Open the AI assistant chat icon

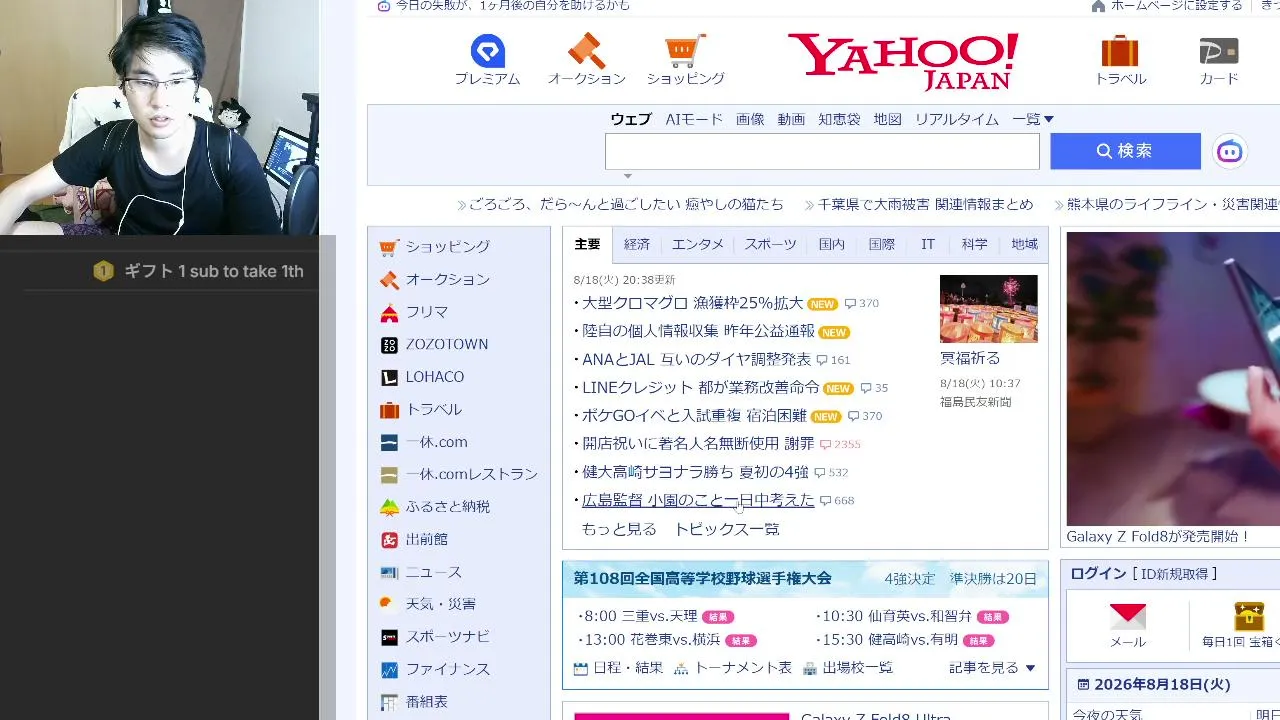(x=1230, y=151)
